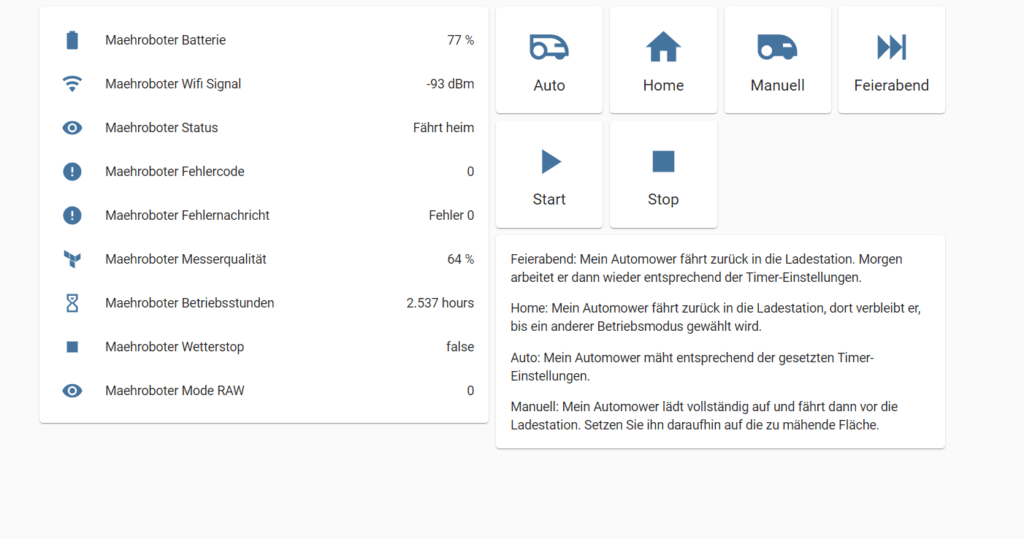The height and width of the screenshot is (539, 1024).
Task: Click the 'Fährt heim' status value
Action: pyautogui.click(x=443, y=128)
